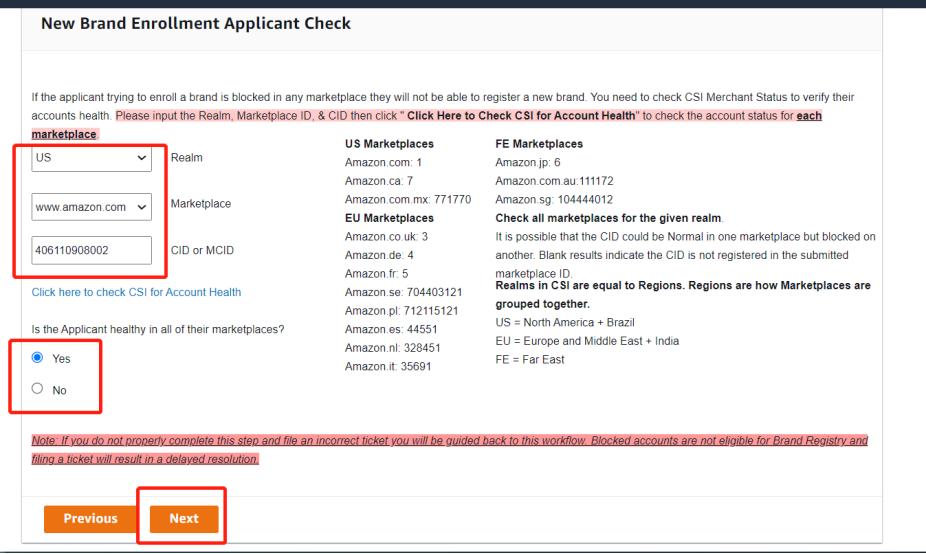Click the underlined 'each' word in instructions

pyautogui.click(x=809, y=116)
